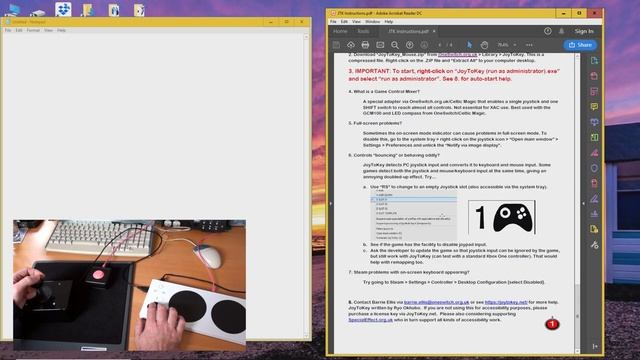
Task: Click the magnifier search icon in Acrobat
Action: point(395,45)
